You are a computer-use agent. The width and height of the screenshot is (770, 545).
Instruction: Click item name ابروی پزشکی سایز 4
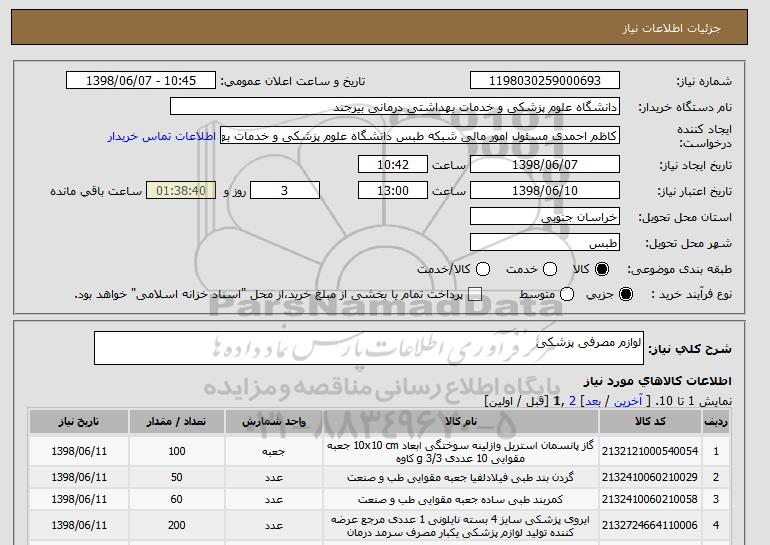click(461, 525)
